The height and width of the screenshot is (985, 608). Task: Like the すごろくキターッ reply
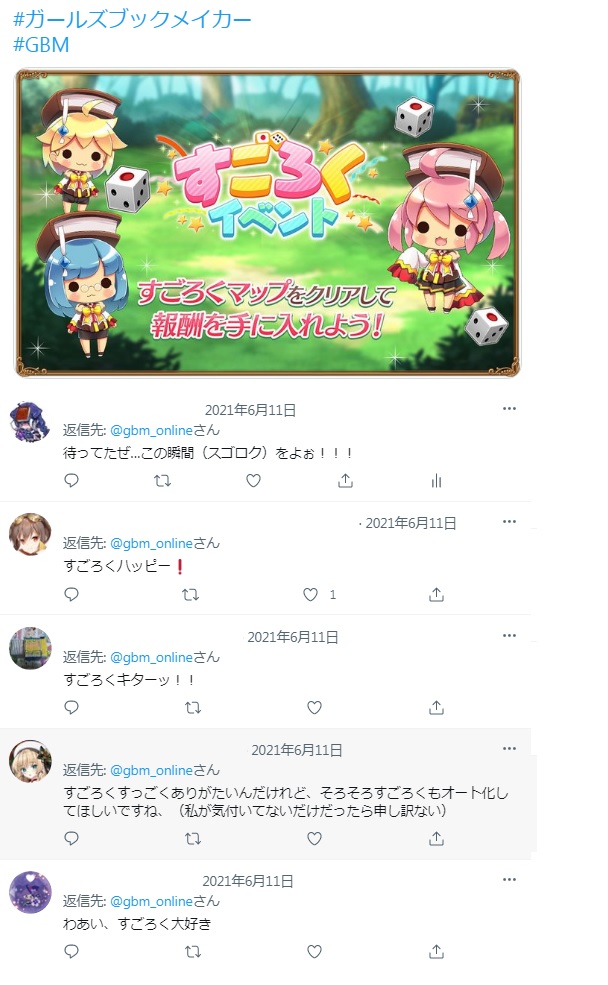pyautogui.click(x=314, y=708)
